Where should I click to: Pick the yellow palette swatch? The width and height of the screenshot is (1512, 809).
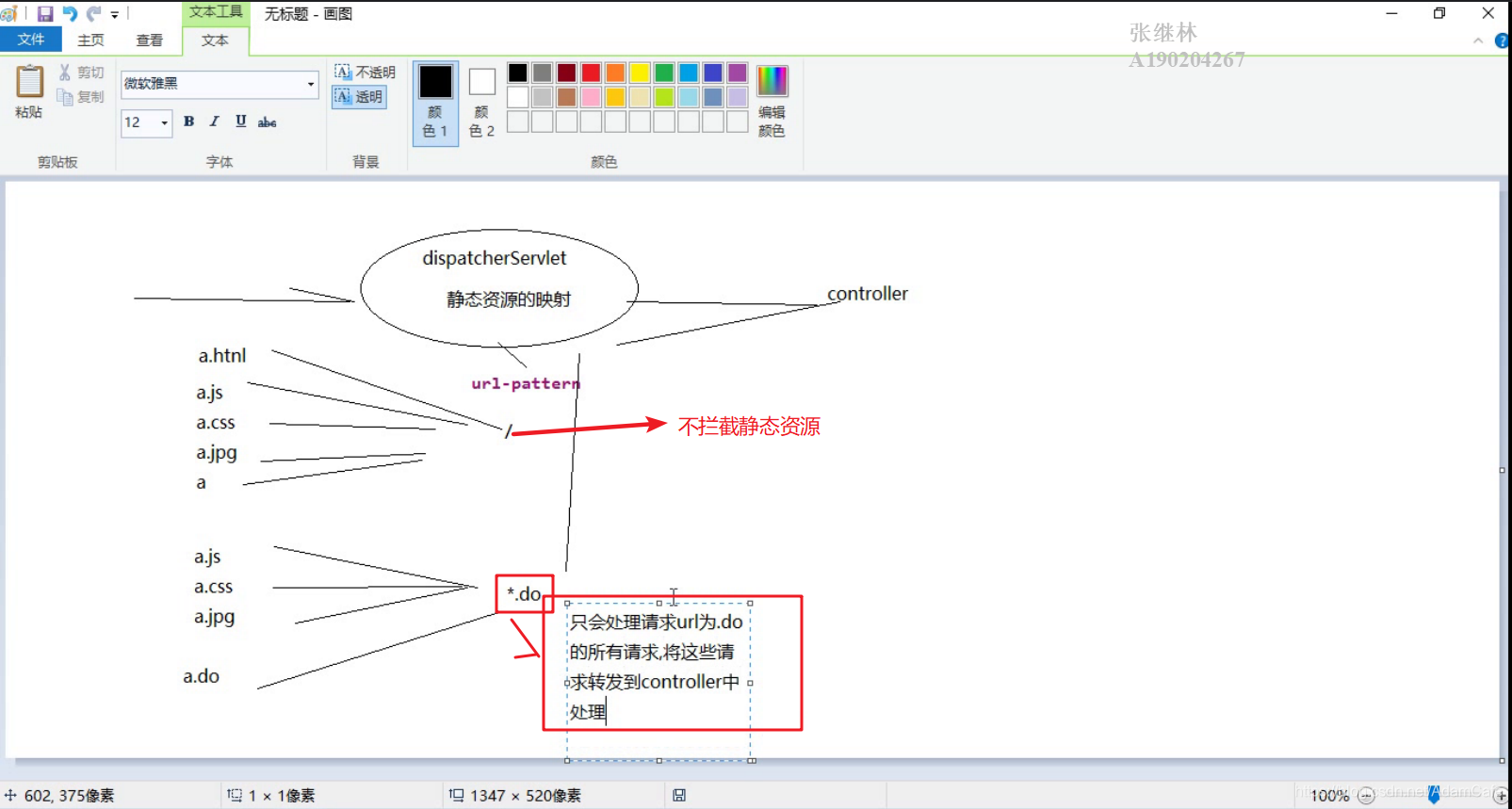click(x=641, y=73)
